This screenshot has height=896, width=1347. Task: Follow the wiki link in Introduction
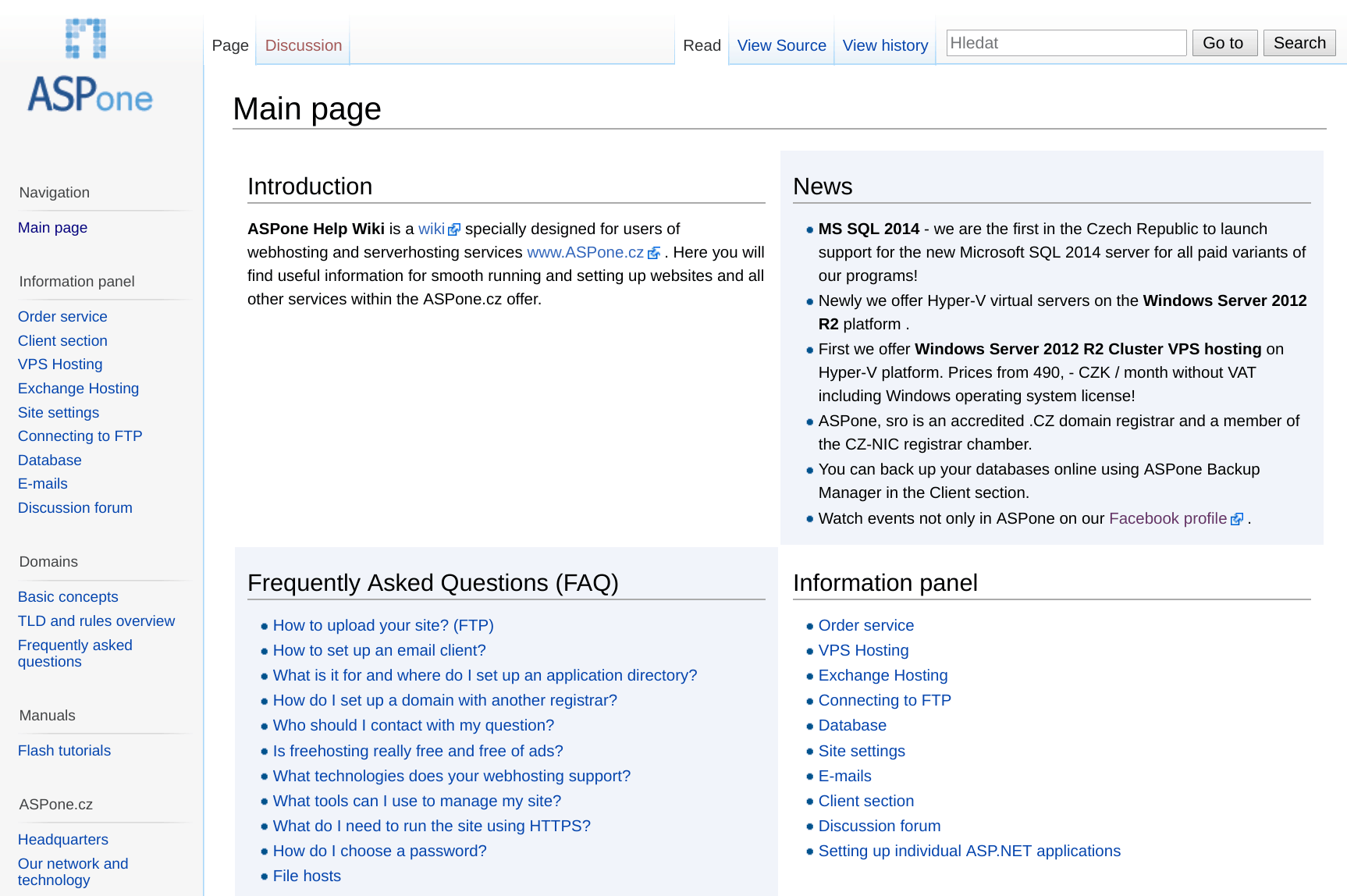tap(431, 229)
